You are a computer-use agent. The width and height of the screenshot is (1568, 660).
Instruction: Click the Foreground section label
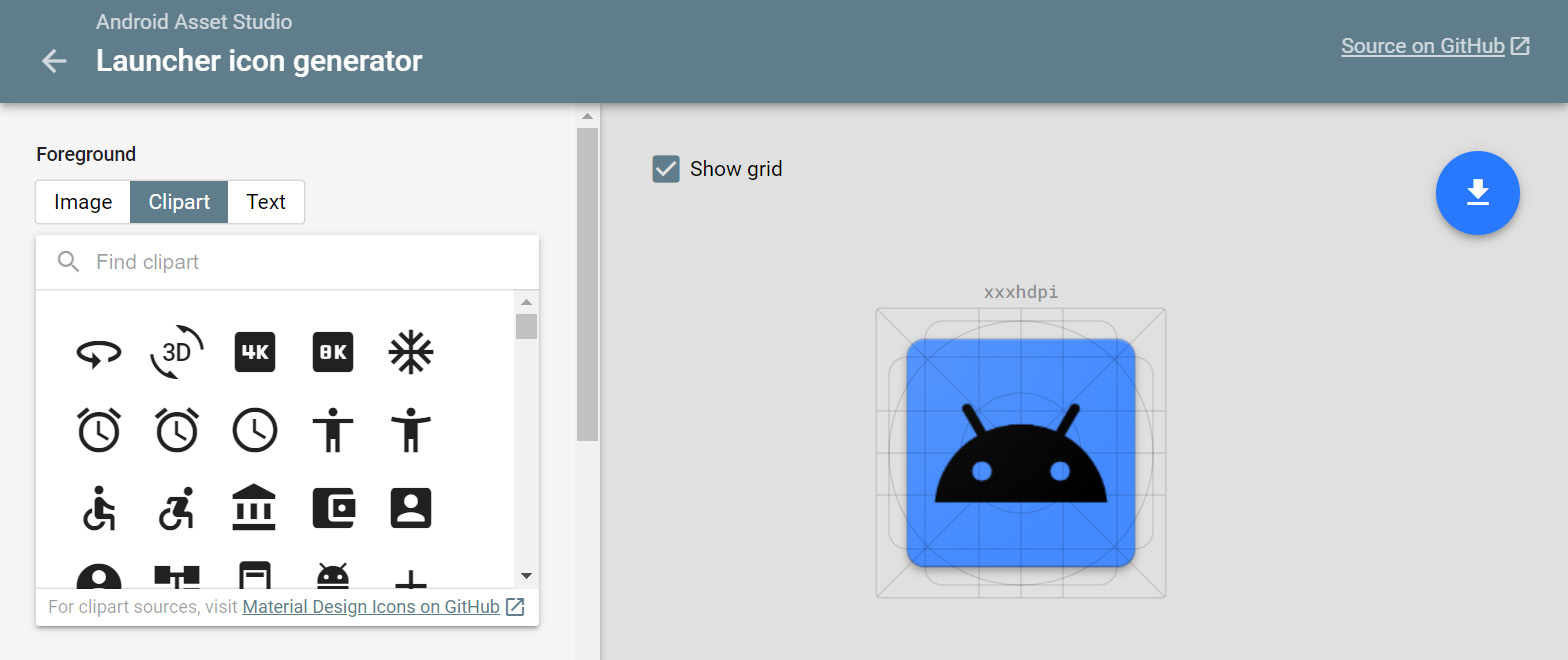(x=86, y=154)
